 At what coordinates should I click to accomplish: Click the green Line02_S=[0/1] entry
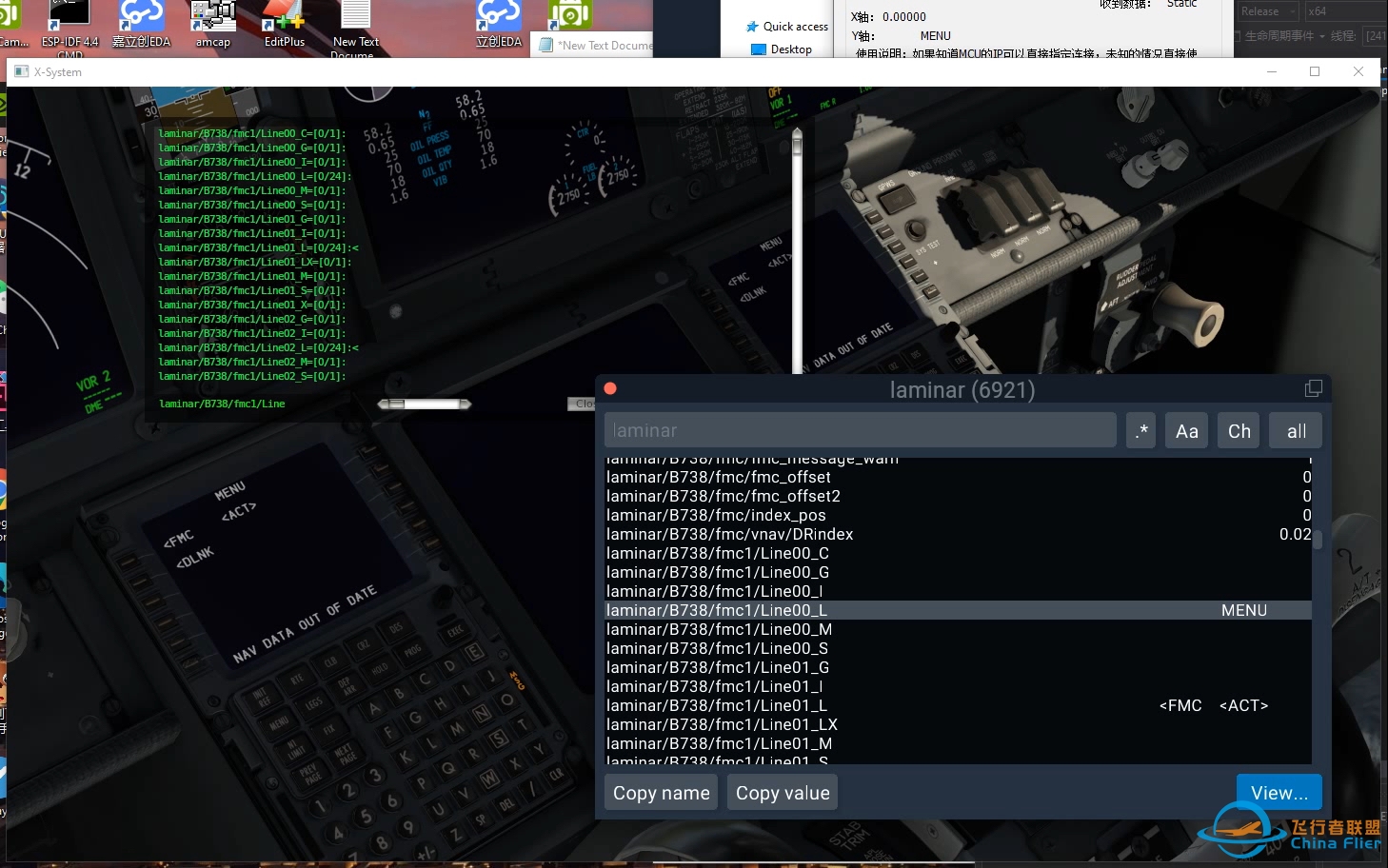point(252,376)
